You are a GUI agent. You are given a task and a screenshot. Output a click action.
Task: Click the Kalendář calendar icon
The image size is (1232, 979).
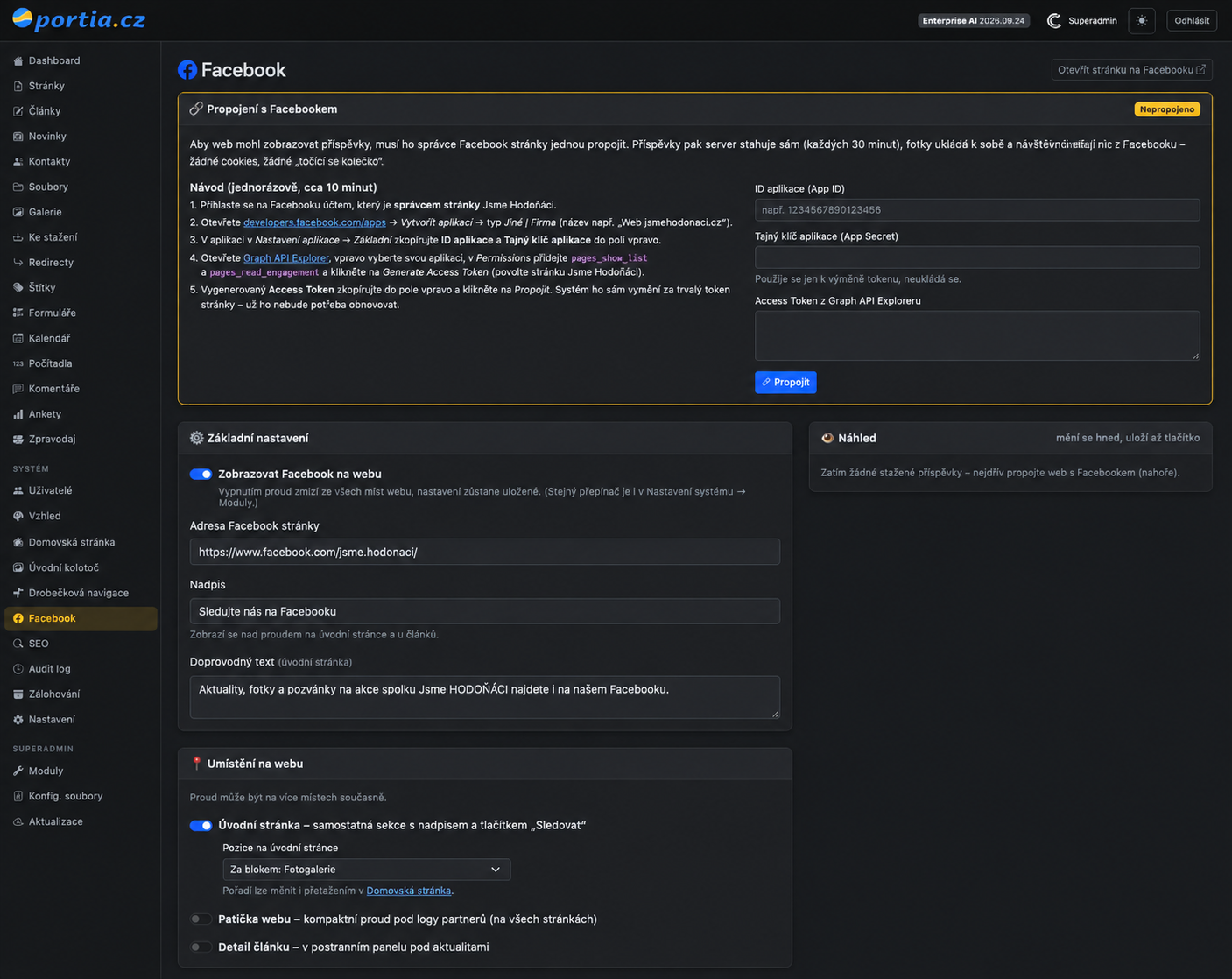pyautogui.click(x=18, y=339)
